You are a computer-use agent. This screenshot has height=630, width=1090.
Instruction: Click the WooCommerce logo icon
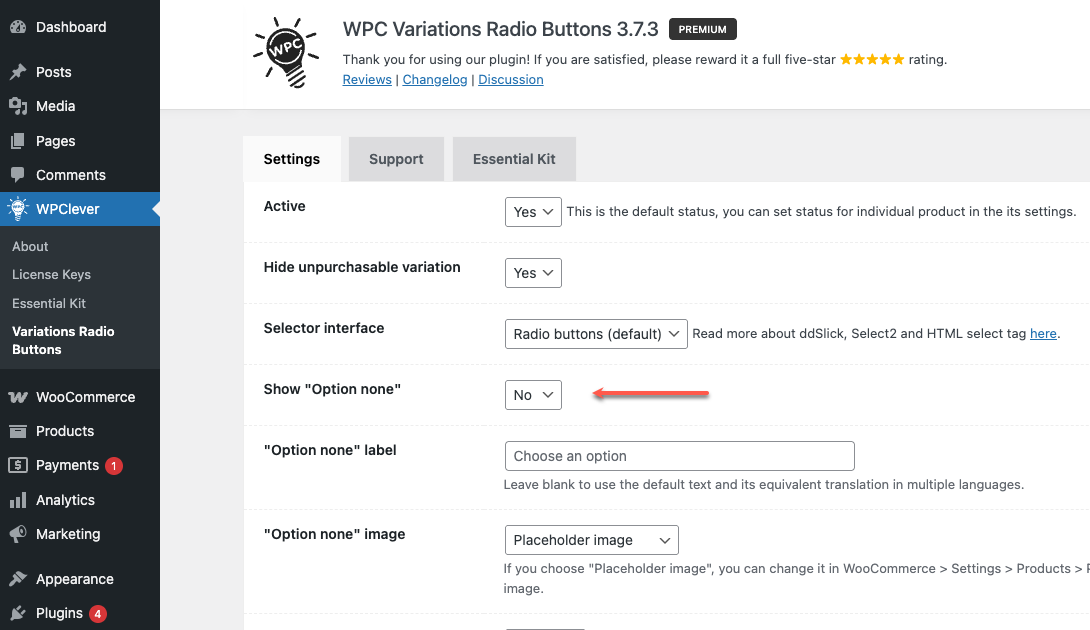[x=18, y=397]
